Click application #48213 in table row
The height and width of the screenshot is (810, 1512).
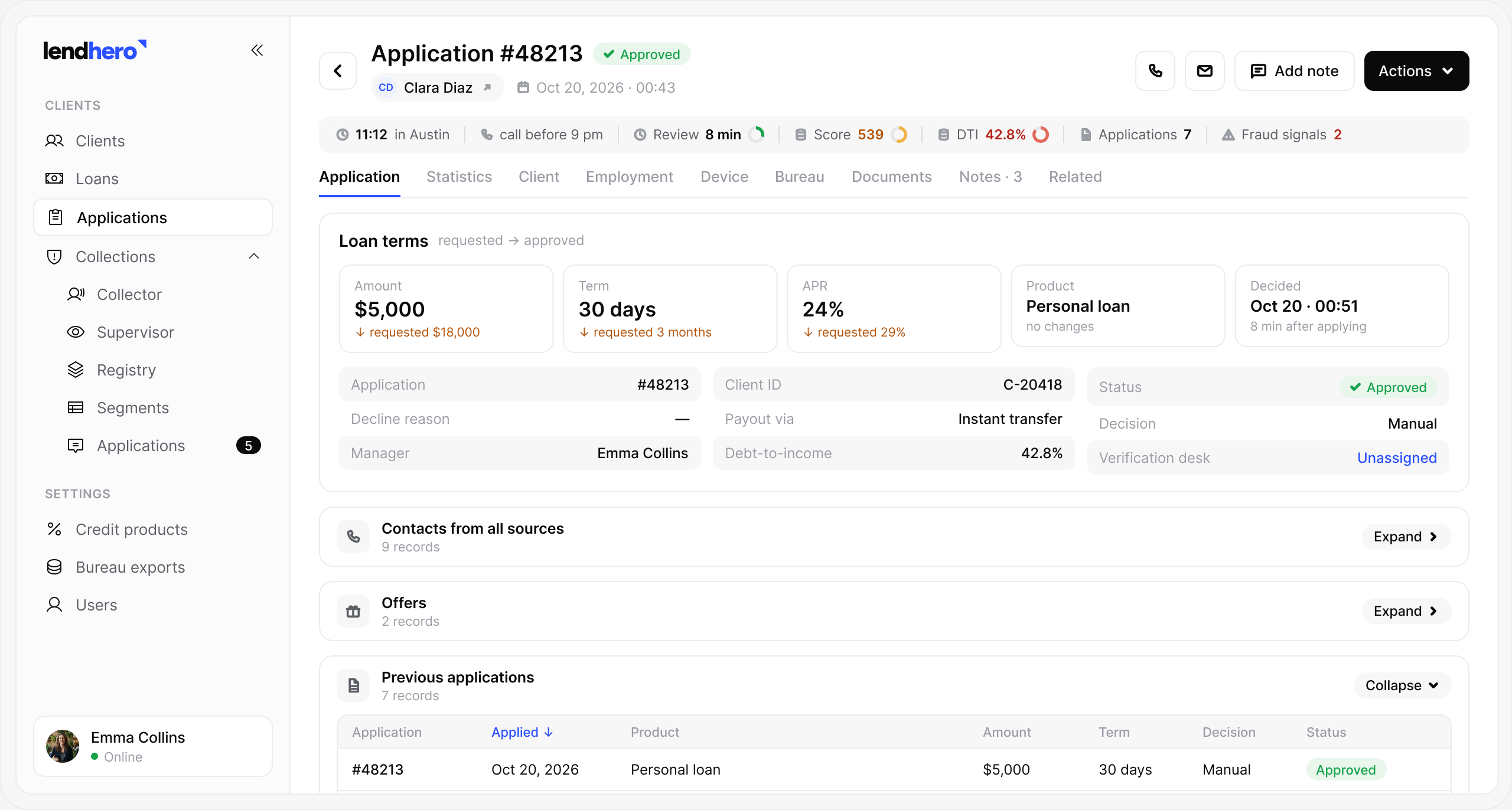377,769
